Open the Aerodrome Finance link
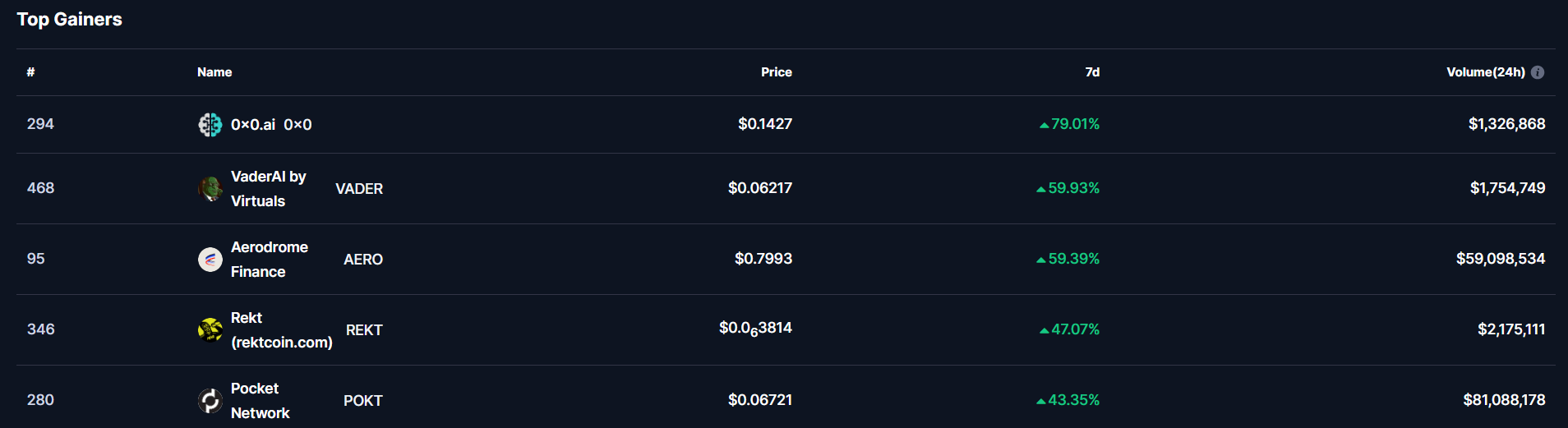Image resolution: width=1568 pixels, height=428 pixels. [270, 260]
